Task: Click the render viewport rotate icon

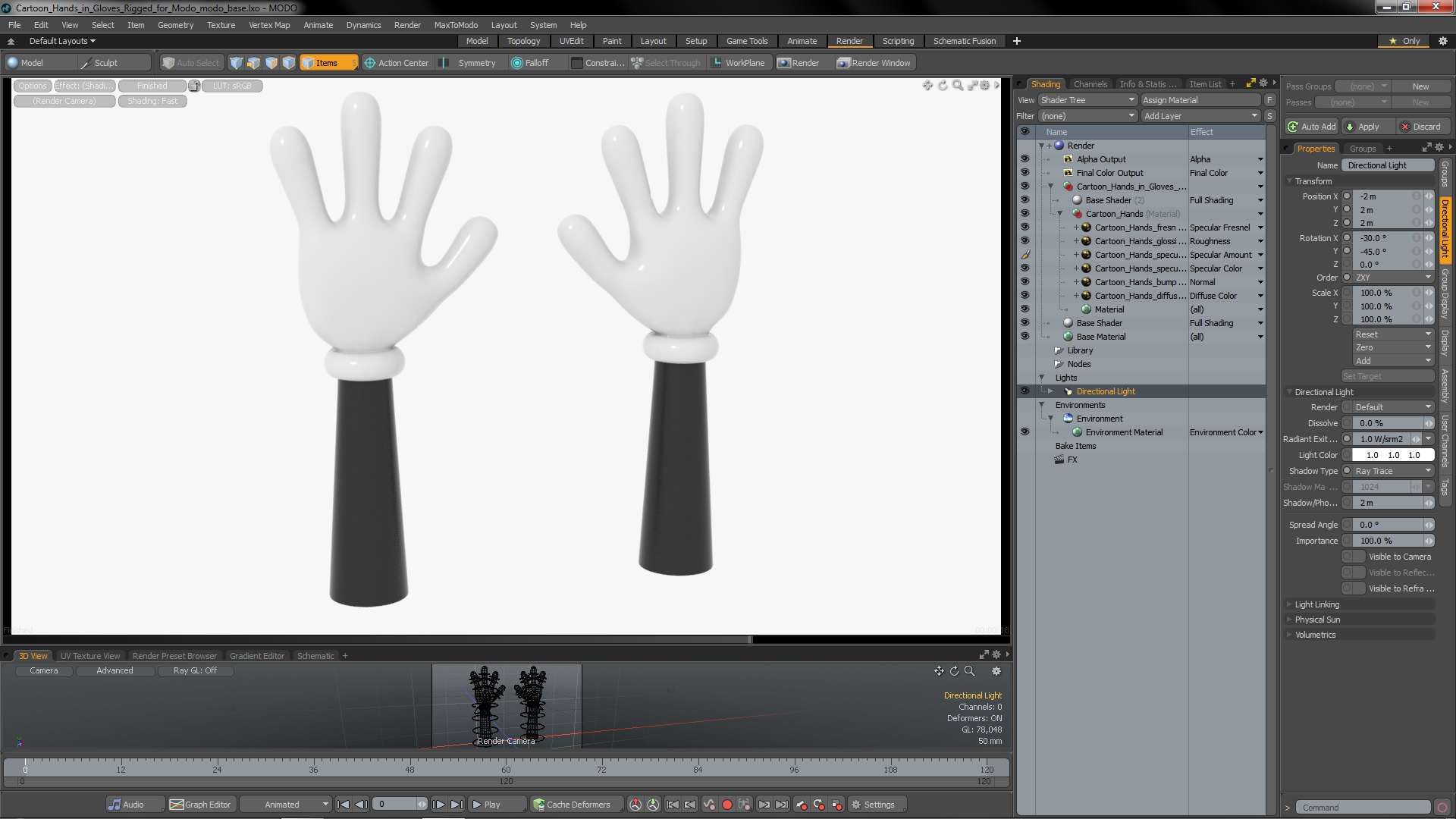Action: coord(943,86)
